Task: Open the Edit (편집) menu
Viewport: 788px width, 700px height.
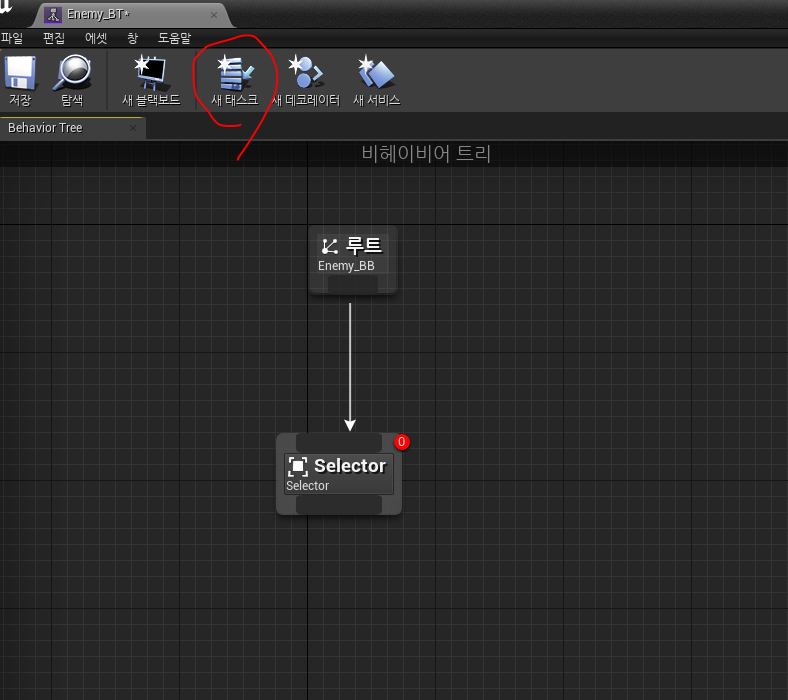Action: pos(54,38)
